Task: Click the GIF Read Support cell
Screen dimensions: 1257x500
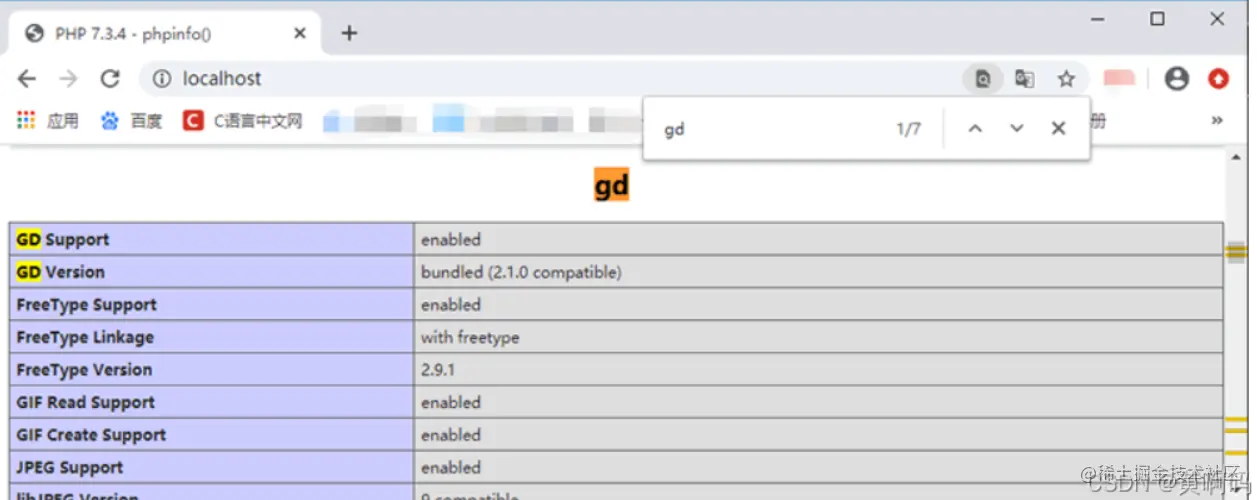Action: coord(212,403)
